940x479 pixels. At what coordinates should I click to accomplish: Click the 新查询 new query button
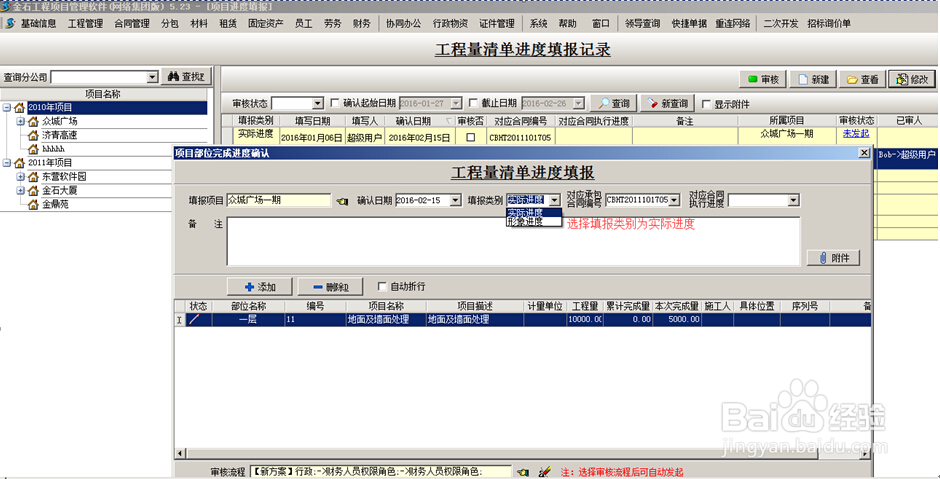tap(667, 103)
